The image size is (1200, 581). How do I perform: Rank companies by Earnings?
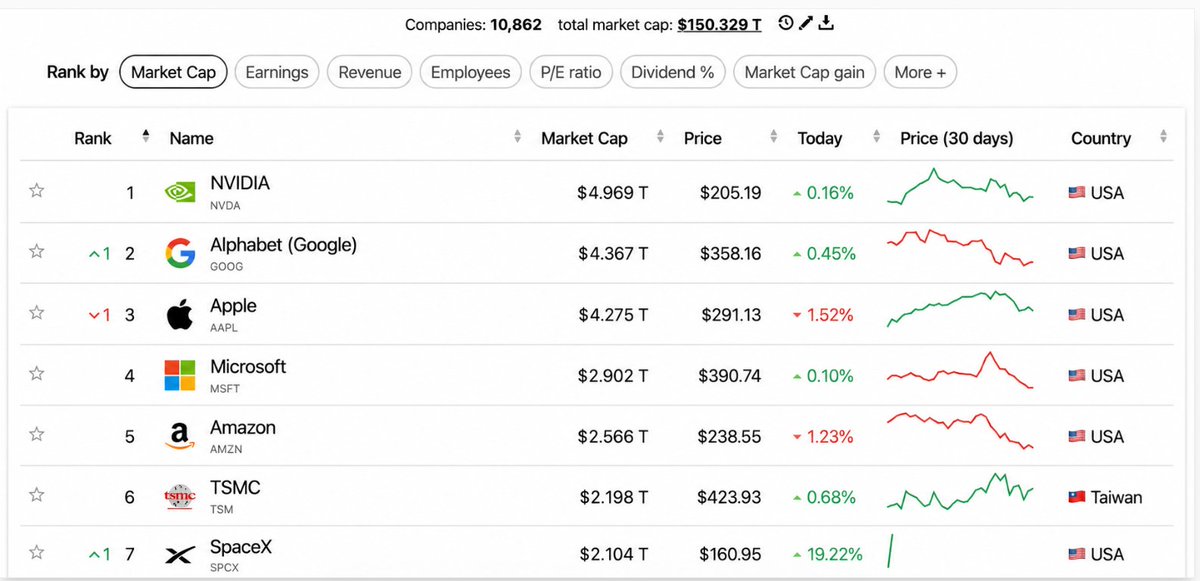[x=277, y=72]
